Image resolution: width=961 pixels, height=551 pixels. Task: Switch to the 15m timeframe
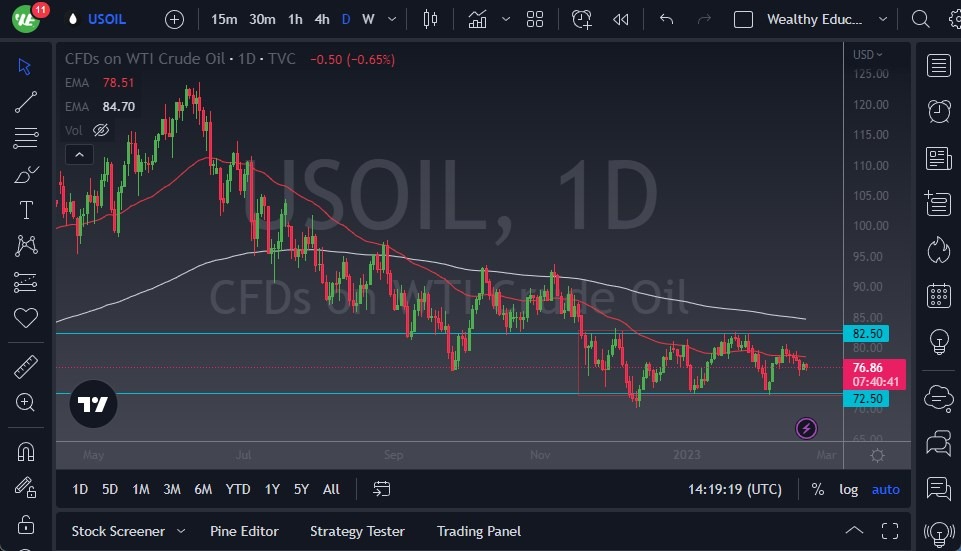(224, 19)
